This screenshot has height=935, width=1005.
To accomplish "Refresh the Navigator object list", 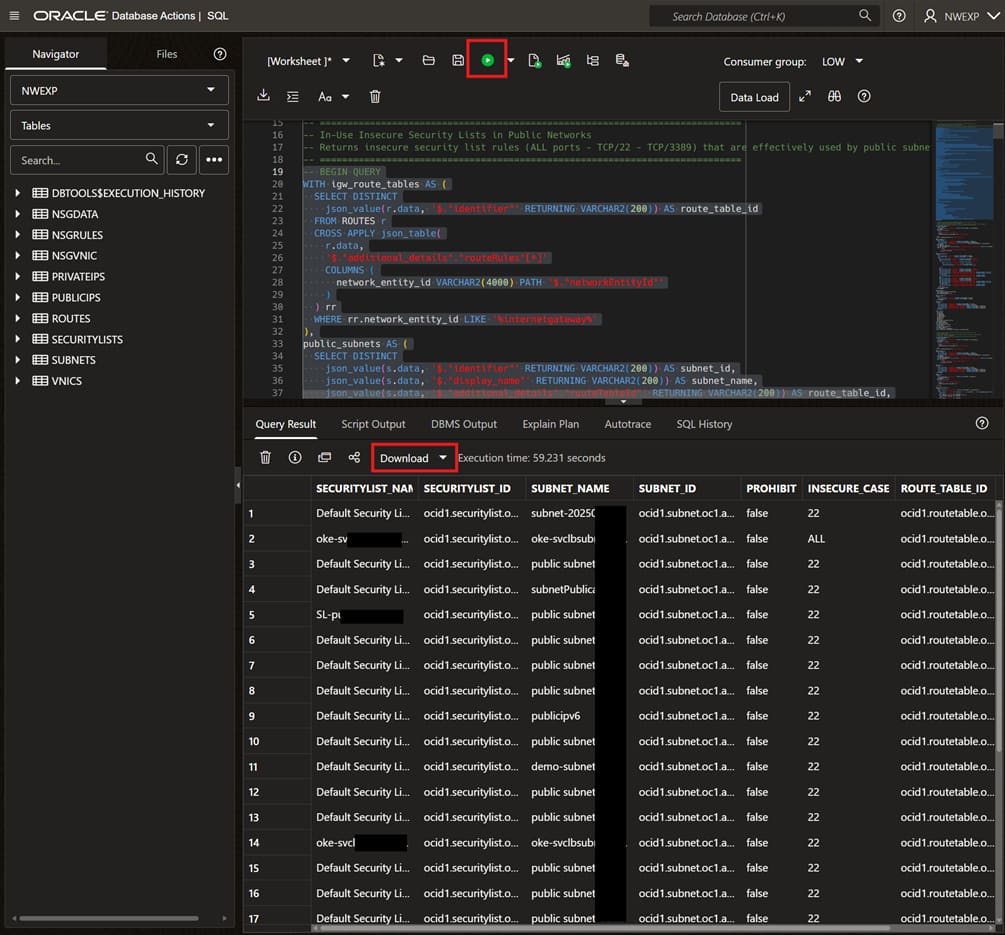I will [182, 160].
